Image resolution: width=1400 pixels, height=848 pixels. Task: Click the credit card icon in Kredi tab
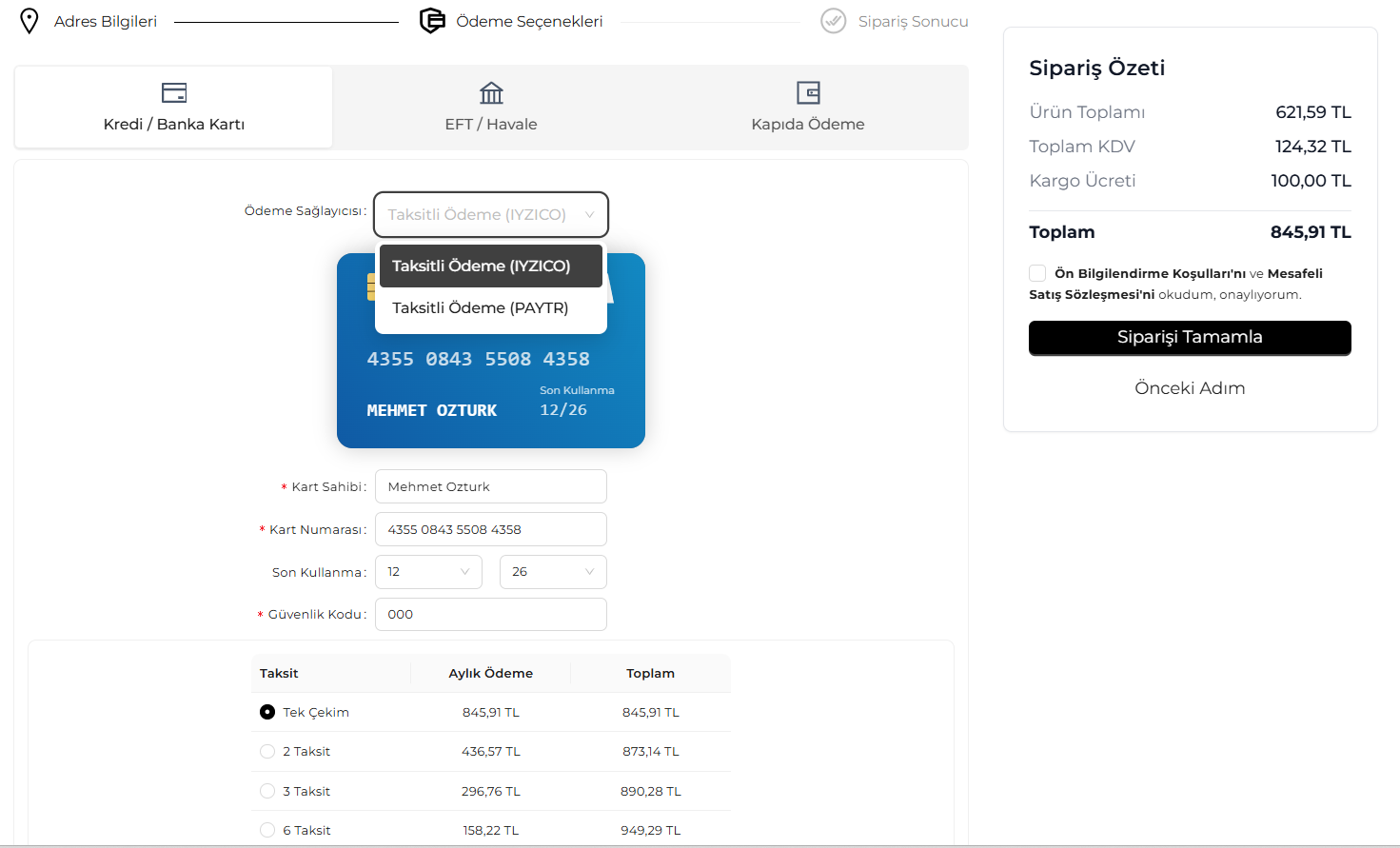[174, 92]
